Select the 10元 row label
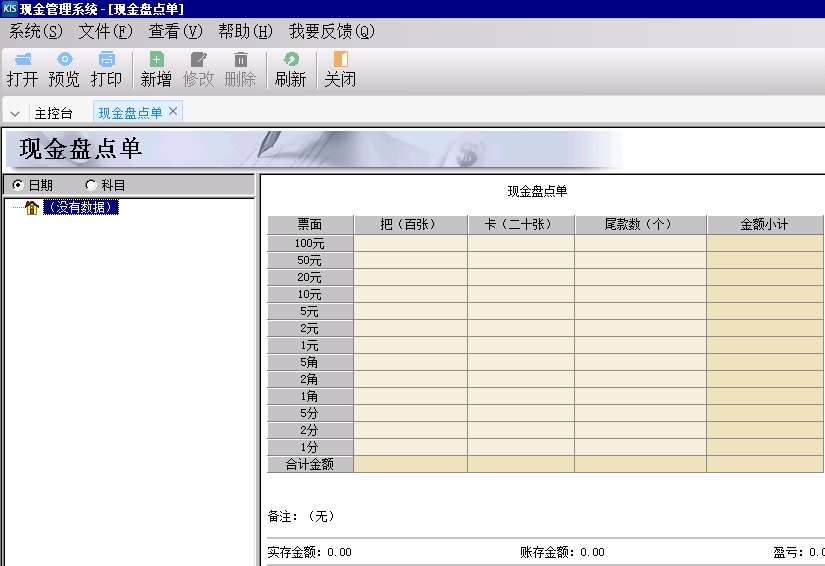 (x=310, y=295)
